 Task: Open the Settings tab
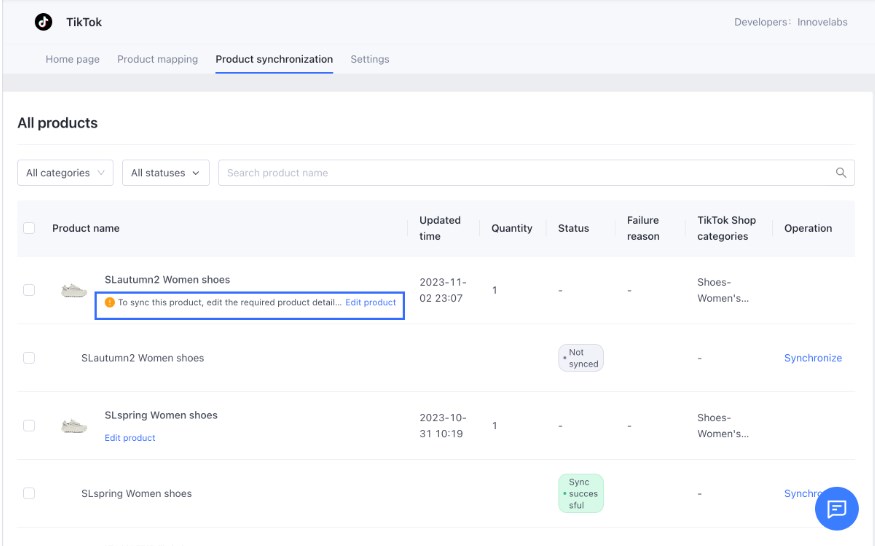[x=369, y=59]
